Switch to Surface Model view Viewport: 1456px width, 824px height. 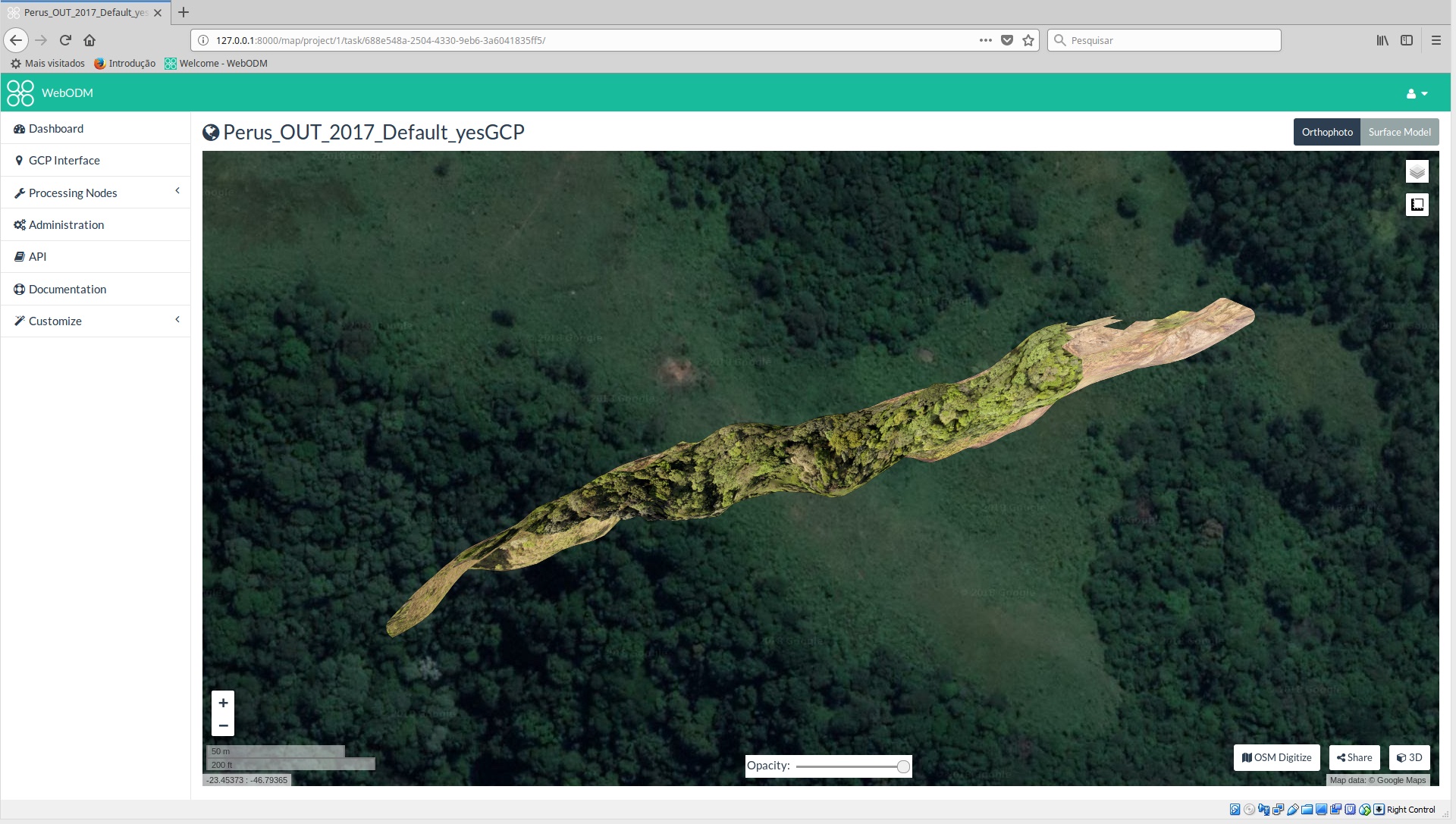click(x=1399, y=131)
